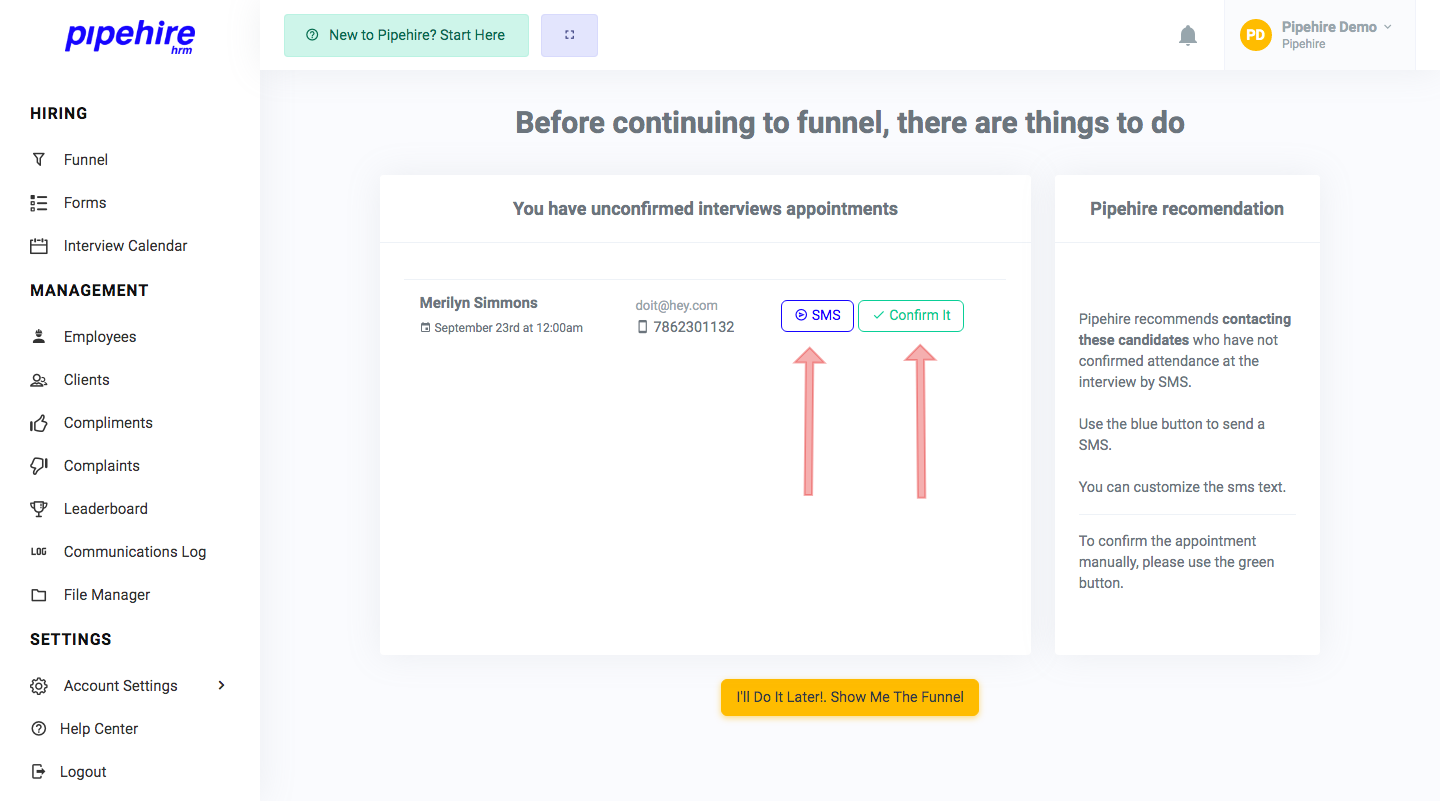The width and height of the screenshot is (1440, 801).
Task: Open the Communications Log page
Action: 135,552
